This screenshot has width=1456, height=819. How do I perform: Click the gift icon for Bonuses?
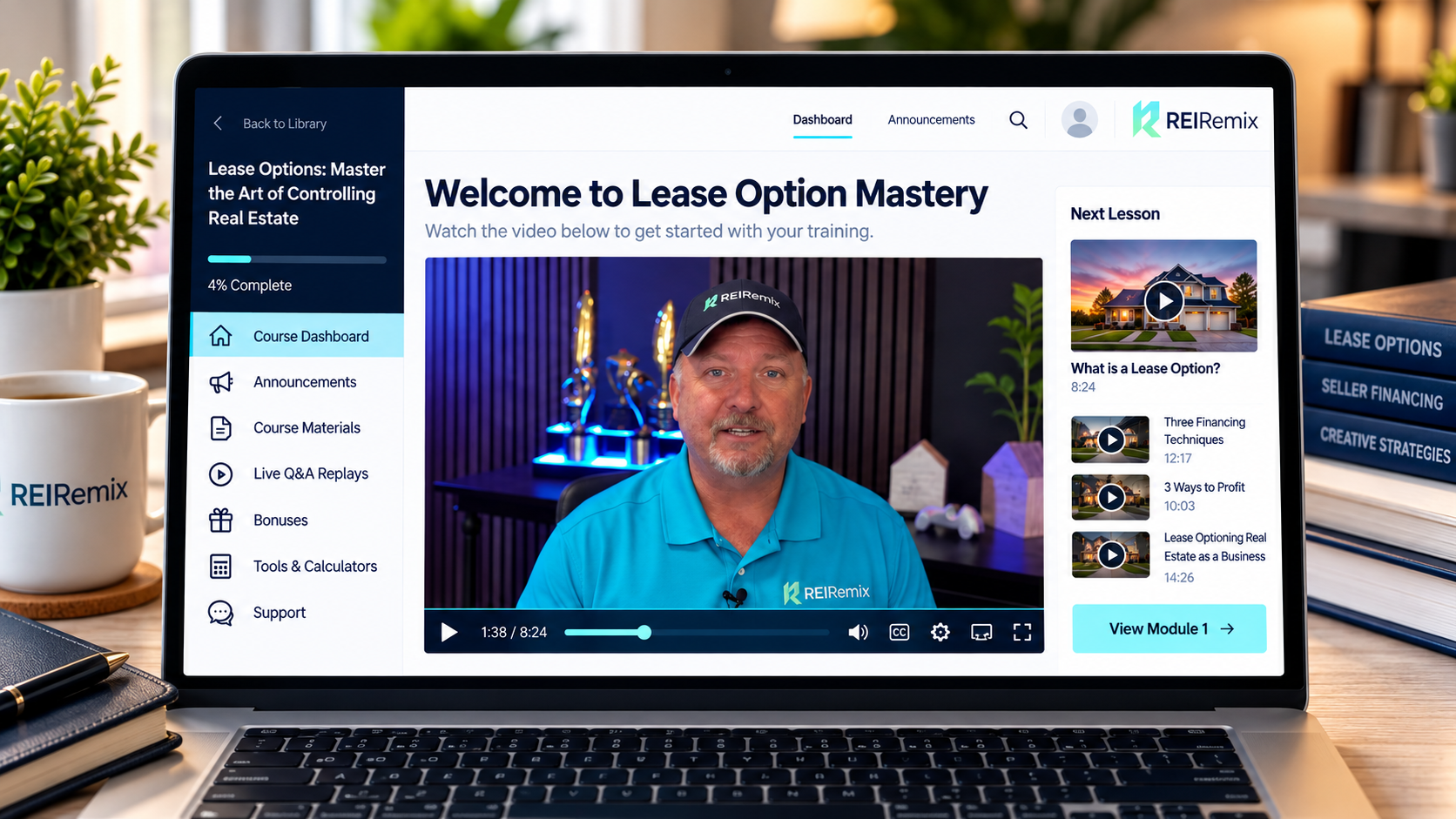220,520
